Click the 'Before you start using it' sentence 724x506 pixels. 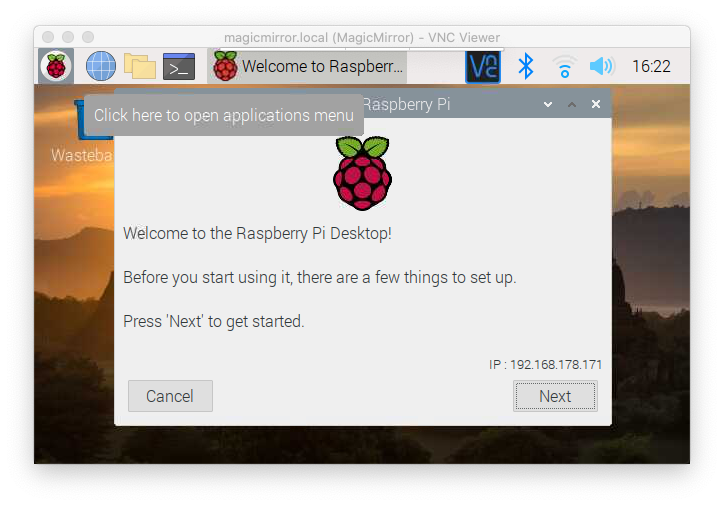[x=320, y=277]
